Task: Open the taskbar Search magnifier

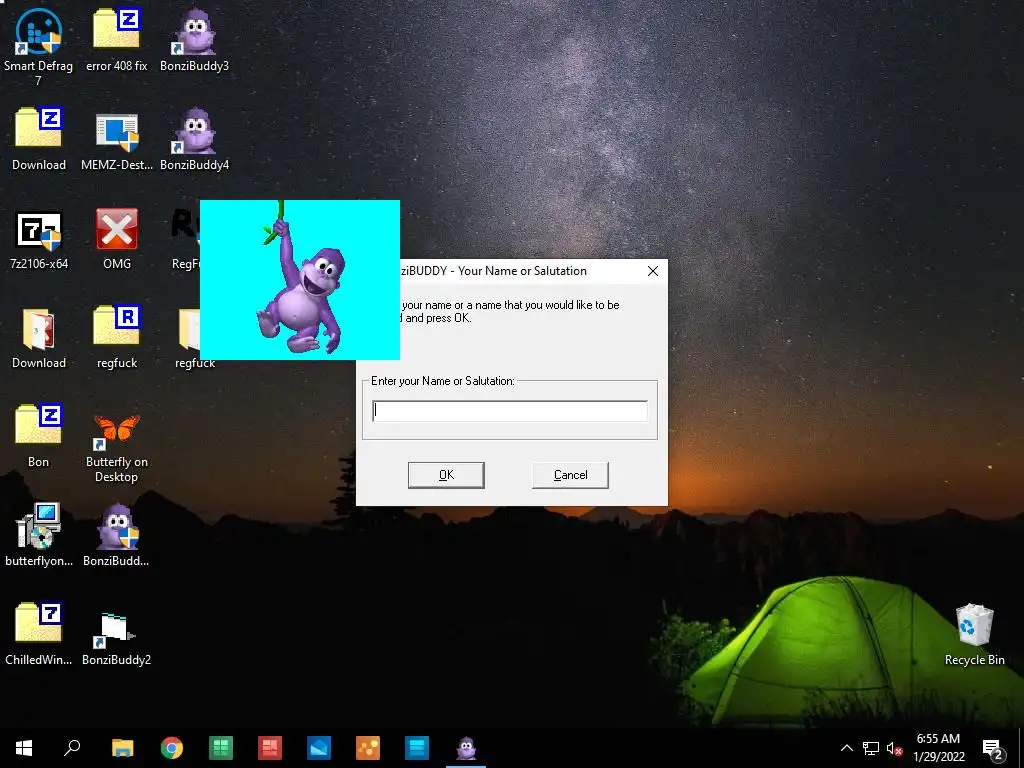Action: 72,748
